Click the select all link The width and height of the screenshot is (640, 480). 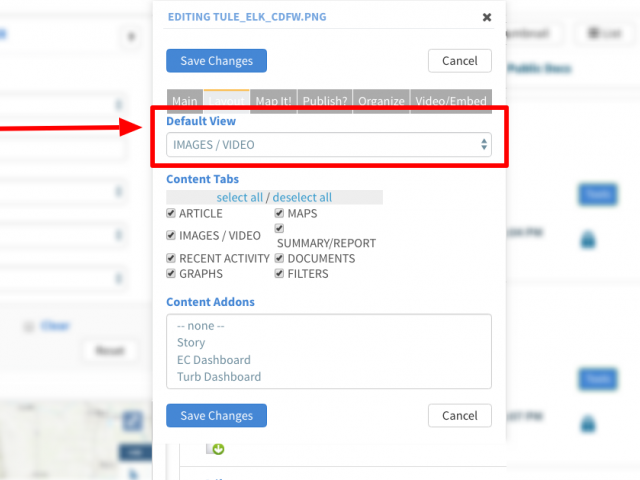pos(240,198)
